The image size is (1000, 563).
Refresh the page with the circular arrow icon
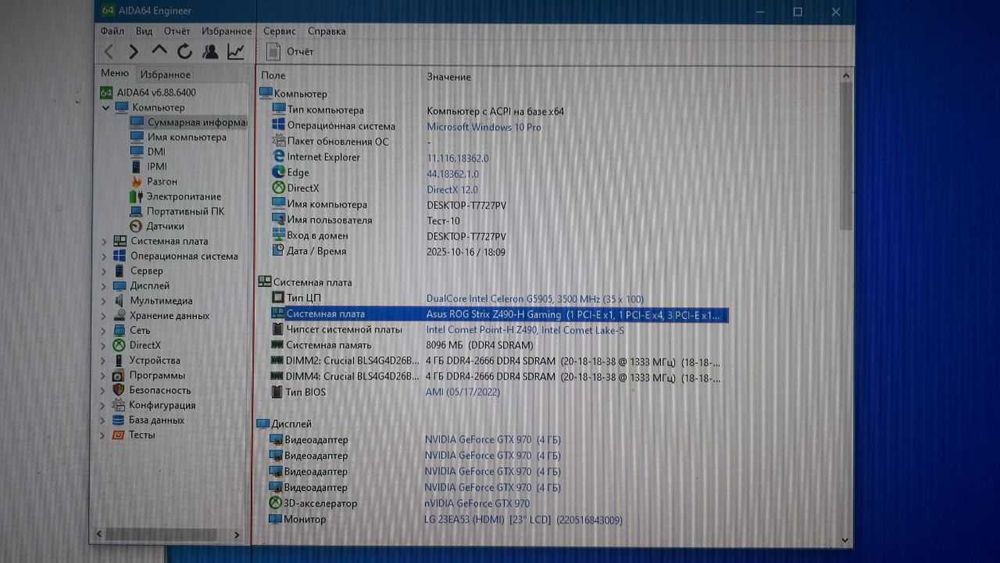[184, 51]
